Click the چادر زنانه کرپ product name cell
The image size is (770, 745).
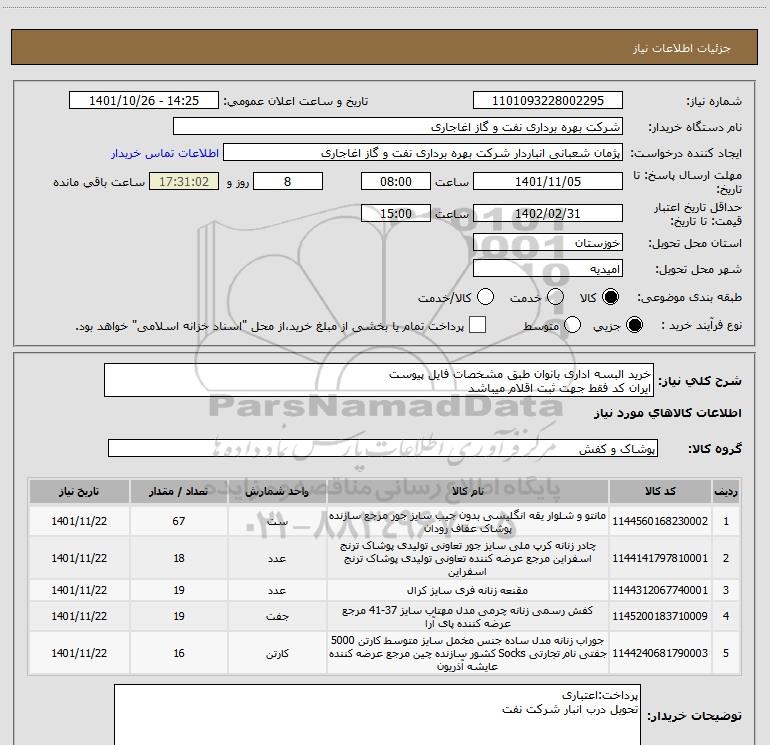[x=468, y=558]
